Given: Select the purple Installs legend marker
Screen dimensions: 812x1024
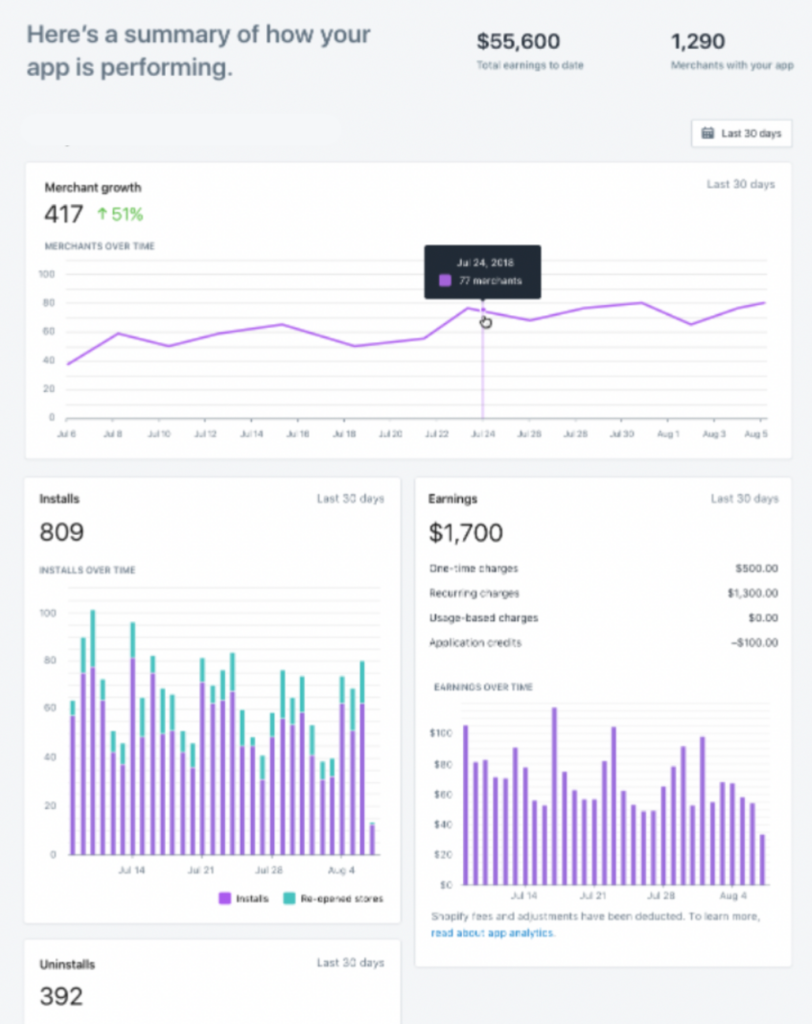Looking at the screenshot, I should pos(225,897).
